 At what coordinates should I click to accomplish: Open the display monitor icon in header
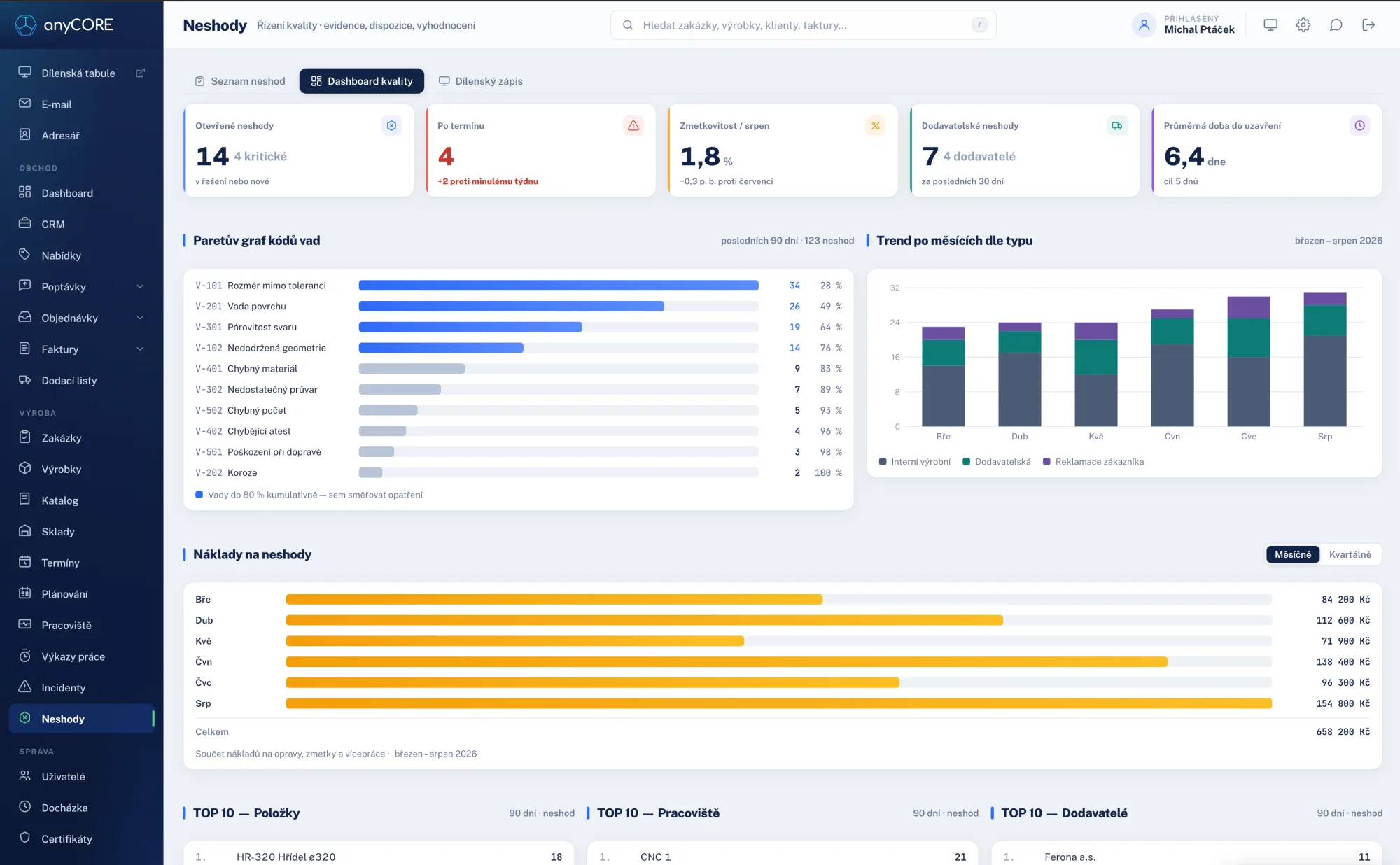[1270, 25]
